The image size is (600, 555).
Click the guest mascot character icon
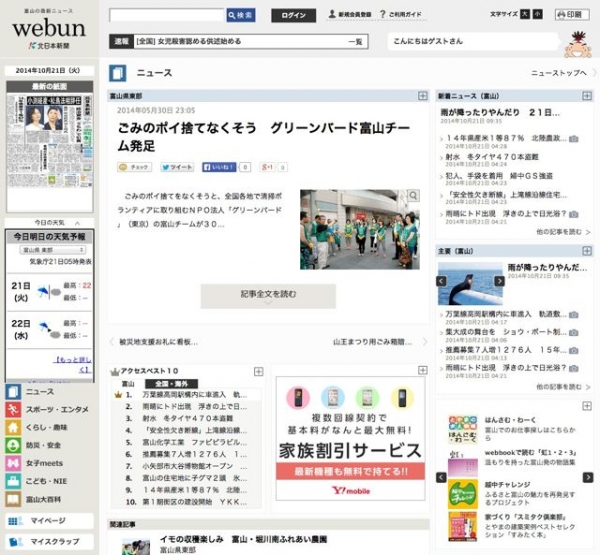(x=578, y=45)
